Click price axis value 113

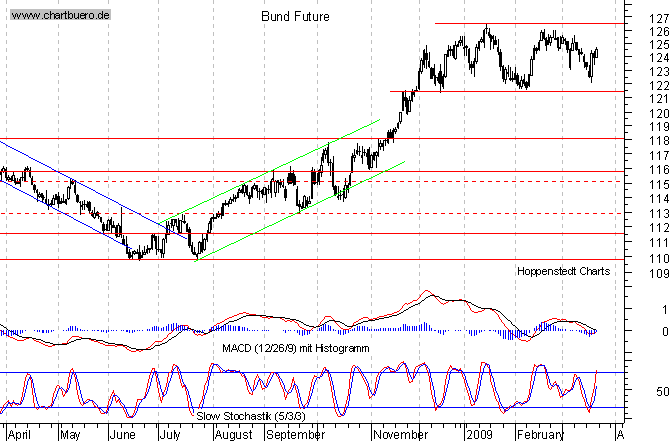659,213
